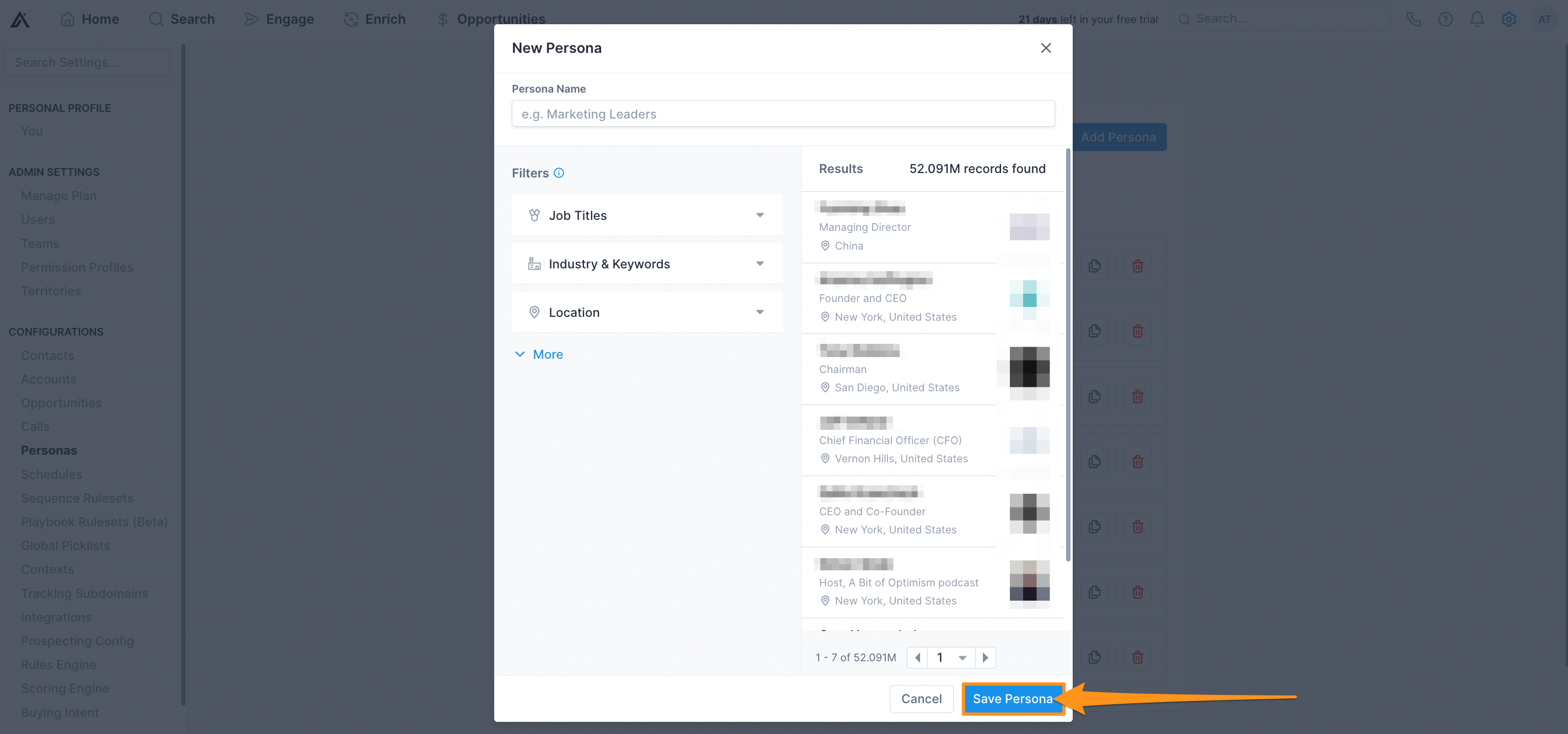Select the Enrich icon in top navigation

point(351,19)
